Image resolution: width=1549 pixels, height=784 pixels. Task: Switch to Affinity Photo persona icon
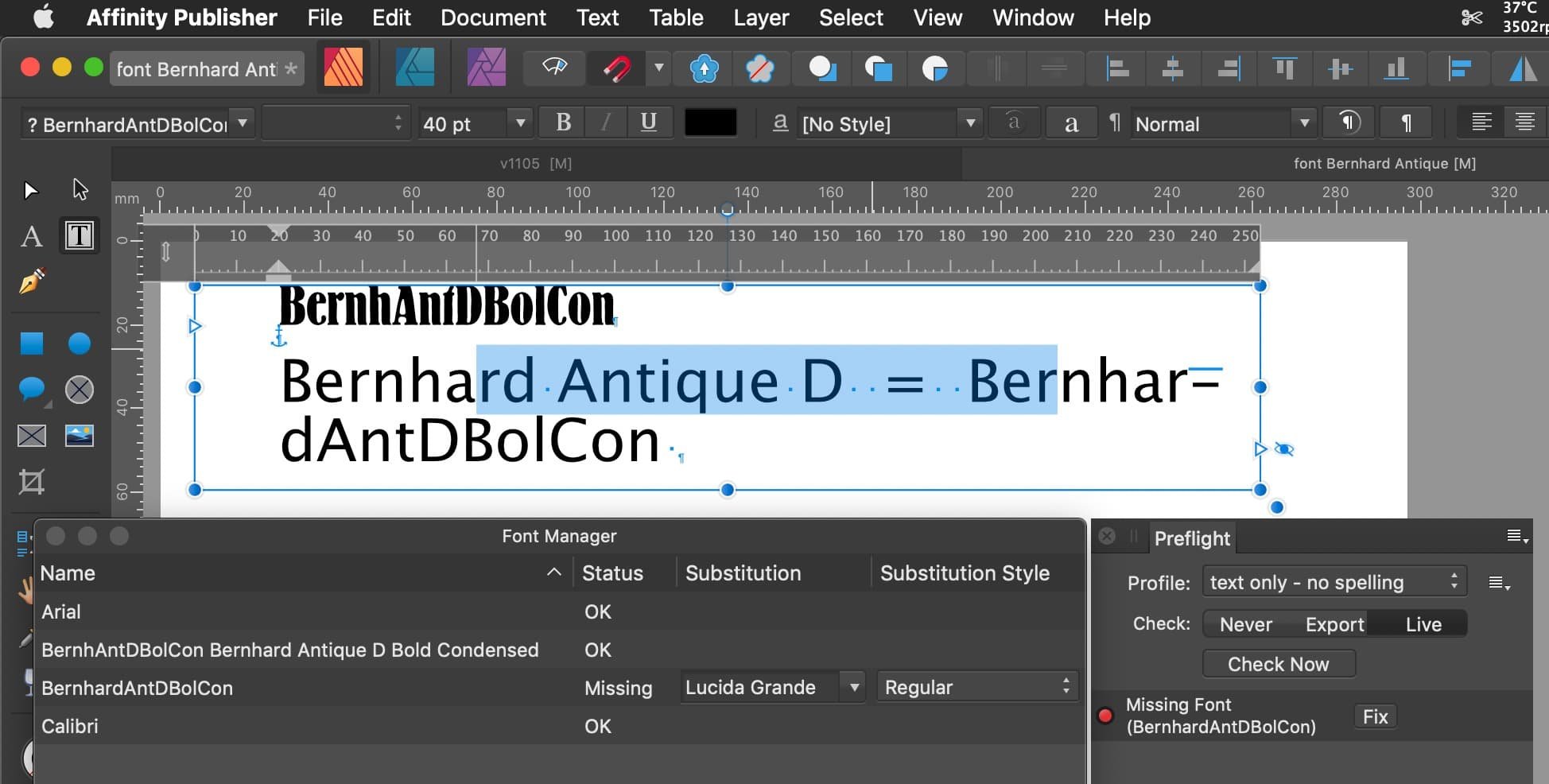[486, 68]
